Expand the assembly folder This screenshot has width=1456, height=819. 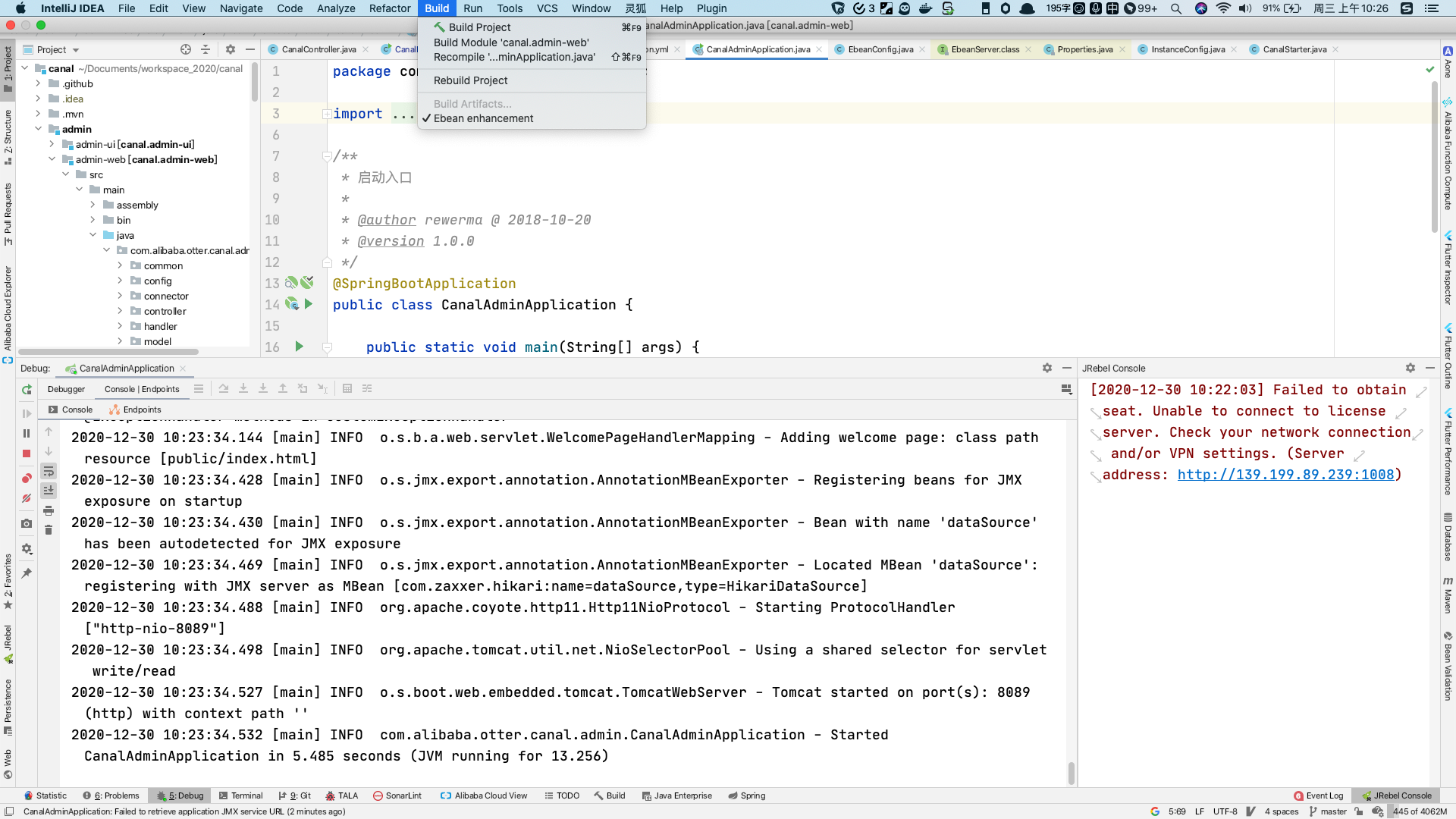[93, 205]
